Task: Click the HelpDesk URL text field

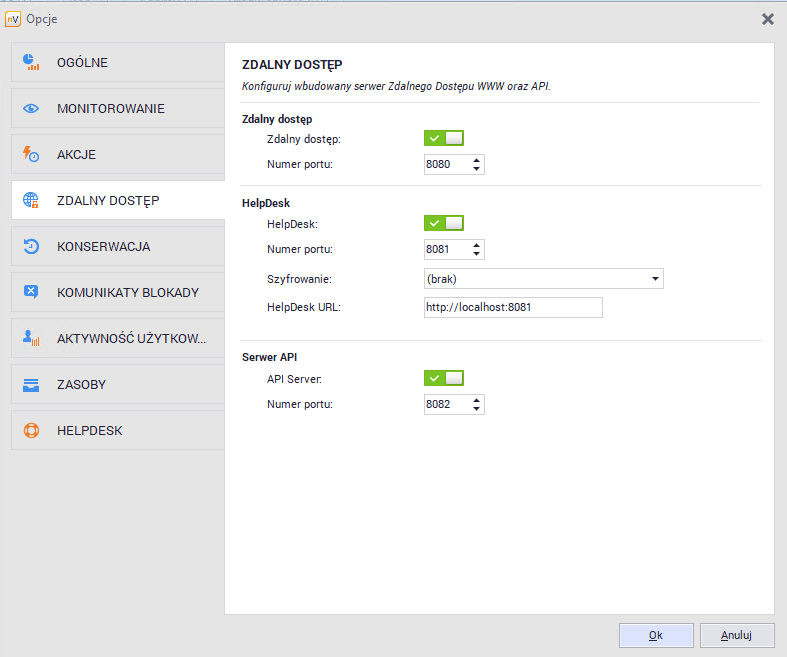Action: 513,307
